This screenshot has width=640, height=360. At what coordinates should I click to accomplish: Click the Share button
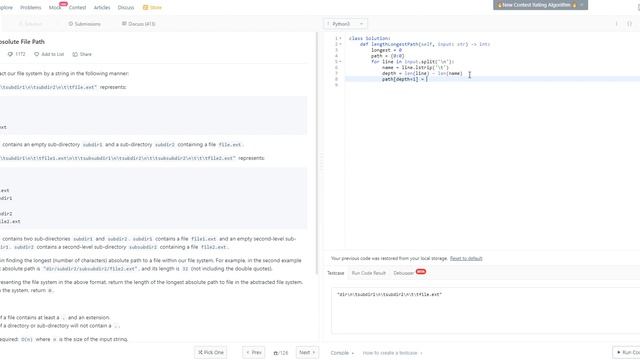pyautogui.click(x=82, y=54)
